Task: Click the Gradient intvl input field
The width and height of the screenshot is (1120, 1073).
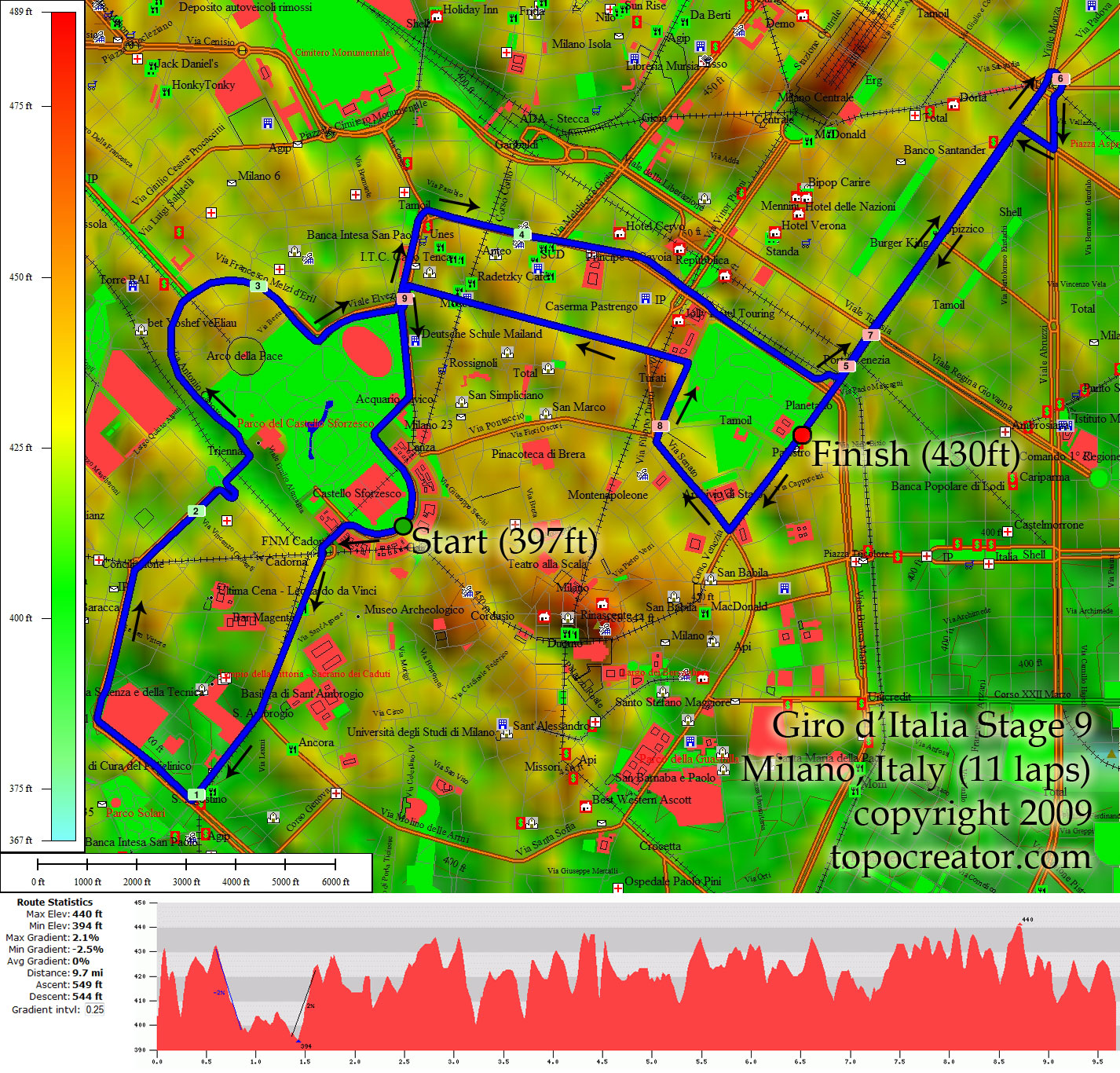Action: coord(95,1010)
